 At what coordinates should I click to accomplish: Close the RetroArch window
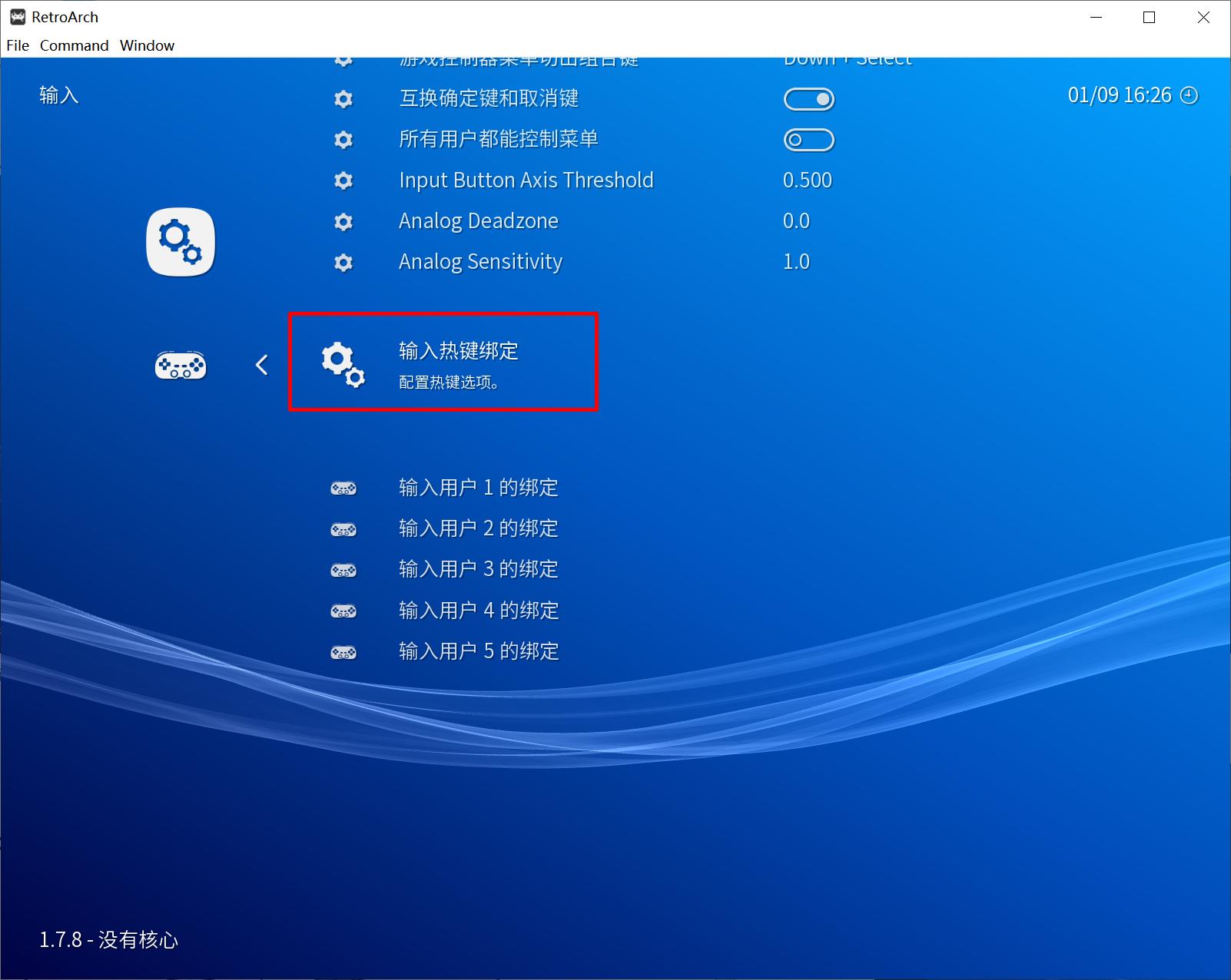point(1204,18)
